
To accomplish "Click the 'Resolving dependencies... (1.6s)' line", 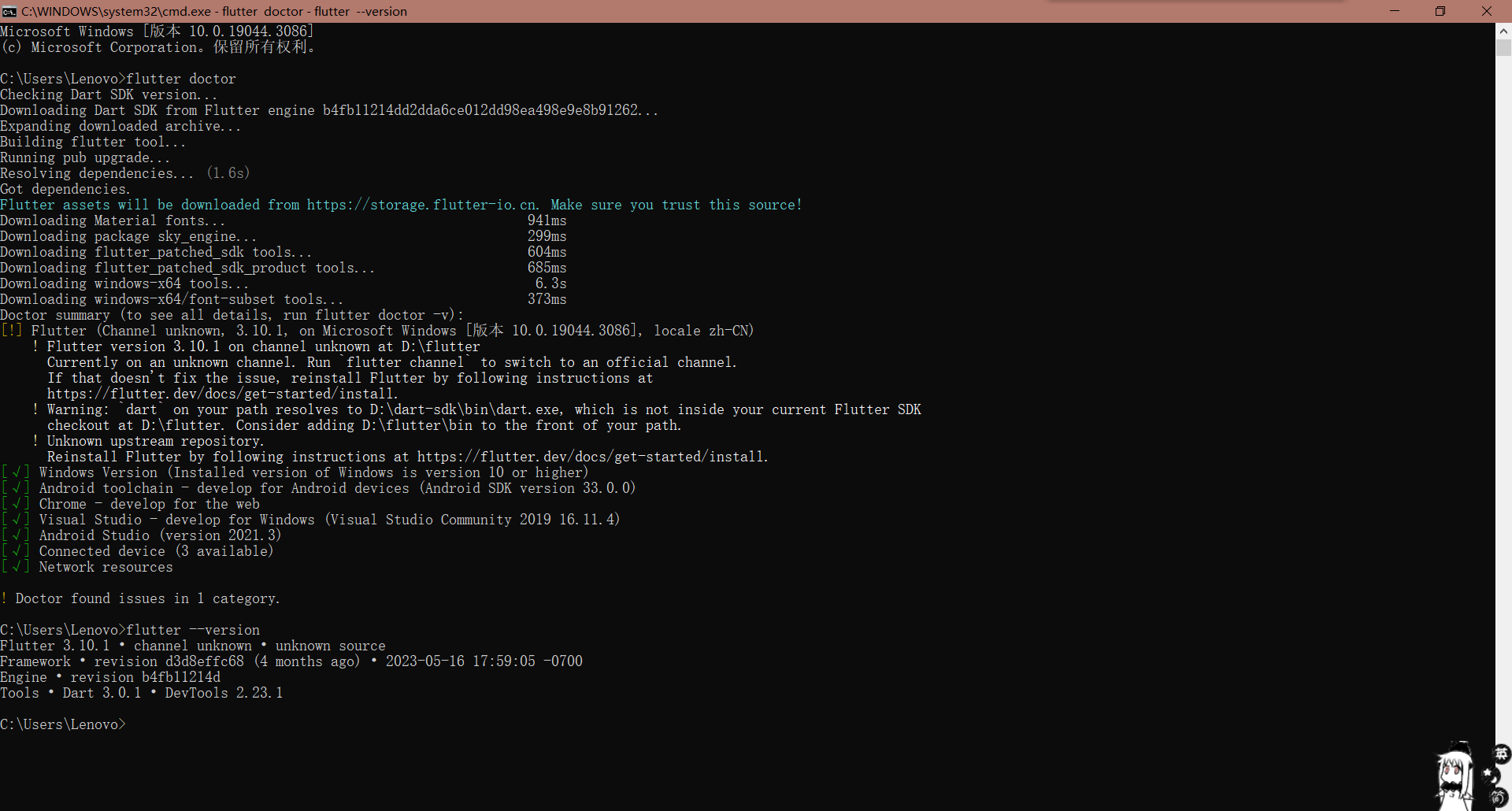I will point(125,173).
